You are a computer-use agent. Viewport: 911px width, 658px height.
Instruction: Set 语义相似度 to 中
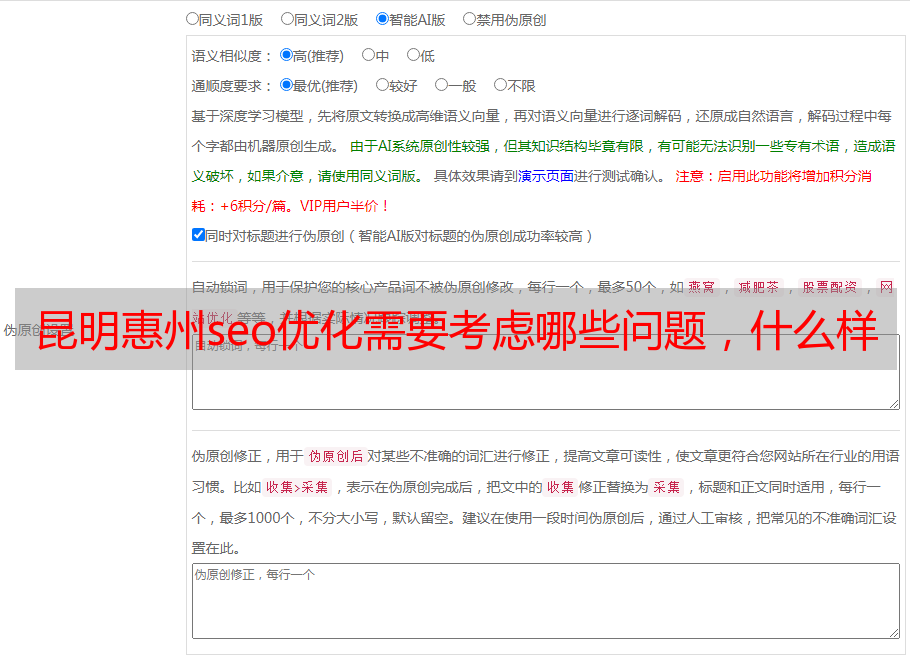point(368,55)
